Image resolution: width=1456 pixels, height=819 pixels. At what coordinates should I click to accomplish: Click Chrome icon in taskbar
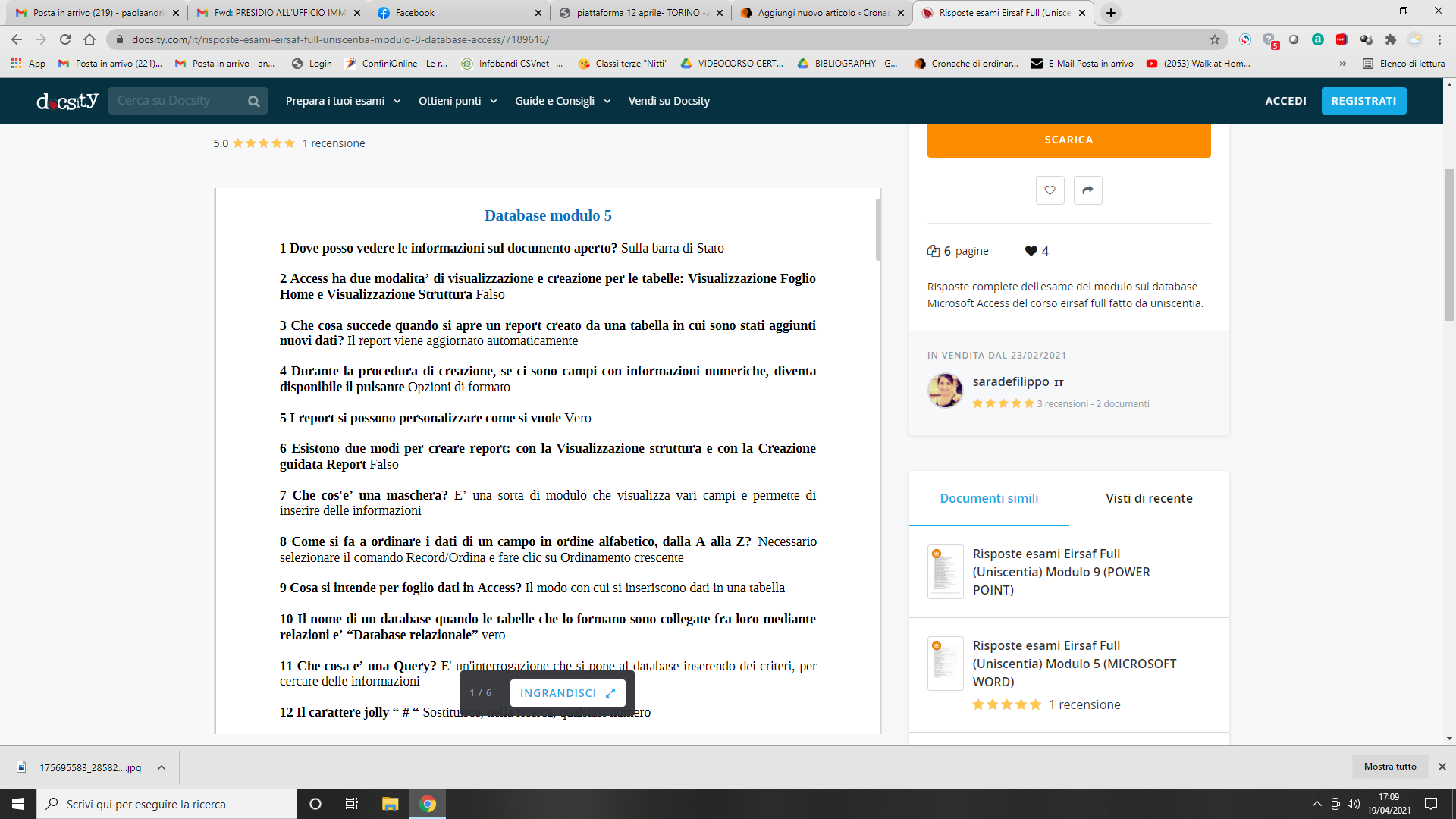pyautogui.click(x=428, y=804)
